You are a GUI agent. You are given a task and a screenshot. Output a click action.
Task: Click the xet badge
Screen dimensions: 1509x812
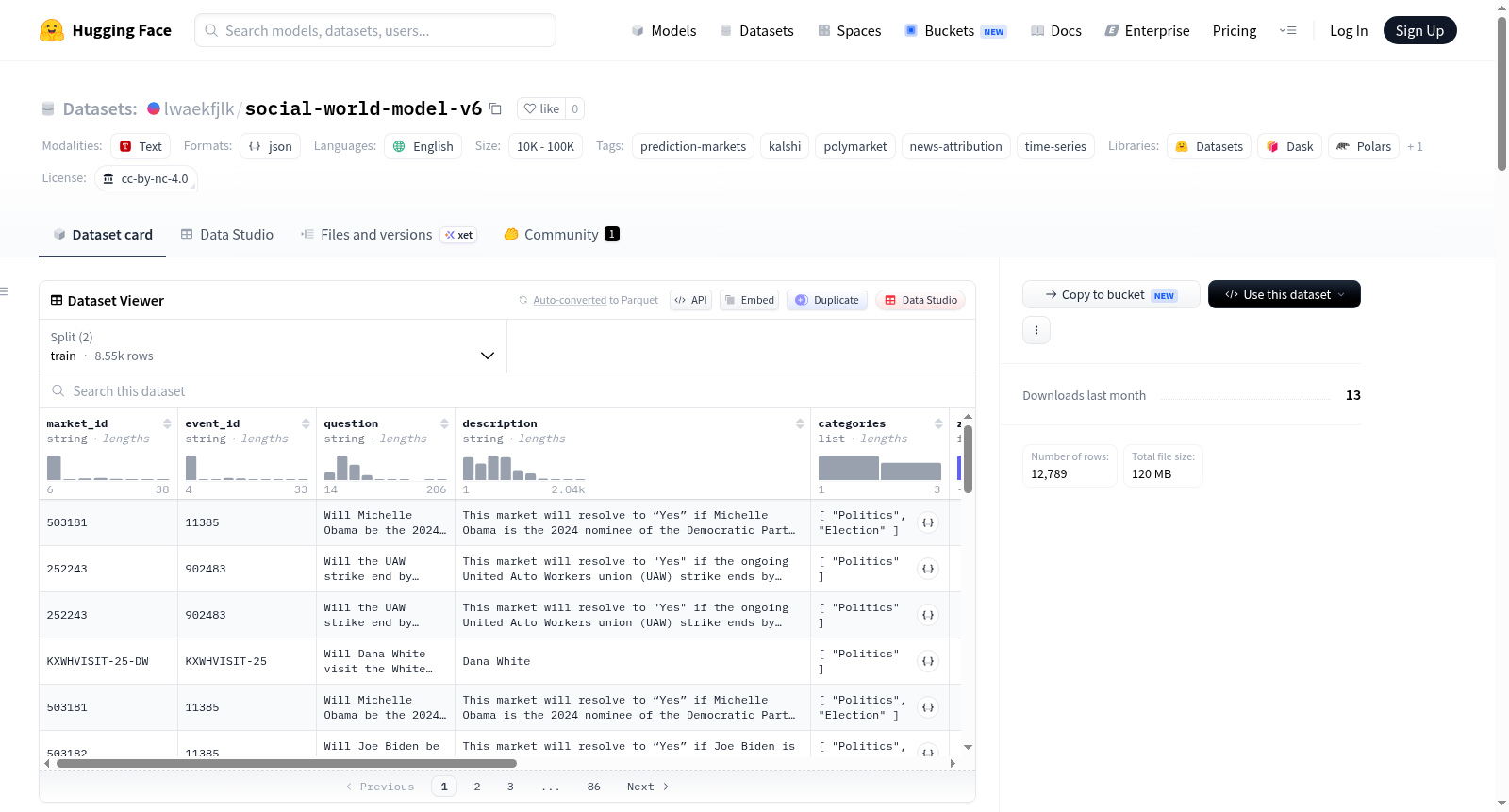click(458, 235)
